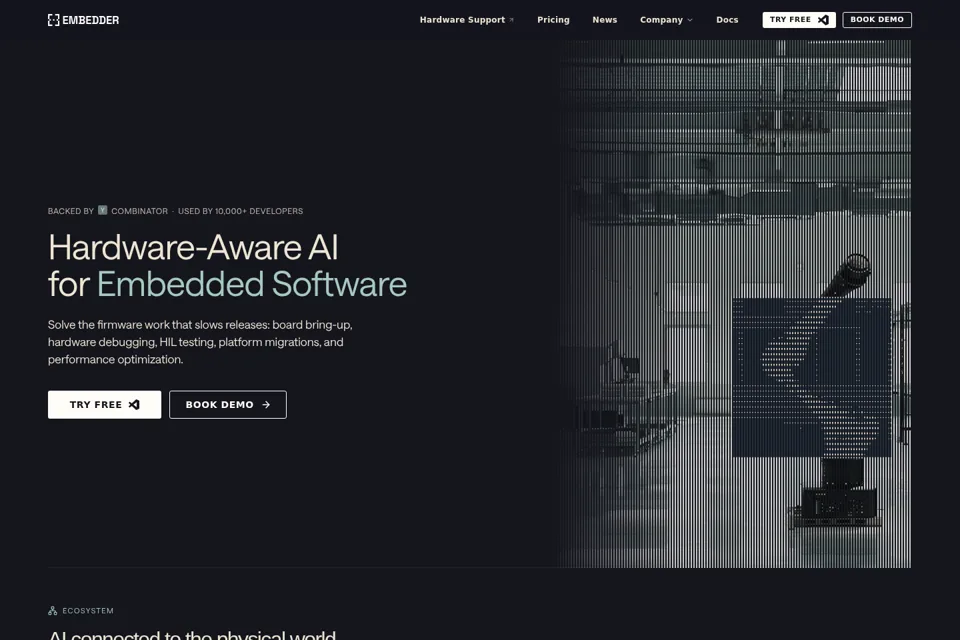This screenshot has width=960, height=640.
Task: Click VS Code icon in header TRY FREE
Action: [x=823, y=20]
